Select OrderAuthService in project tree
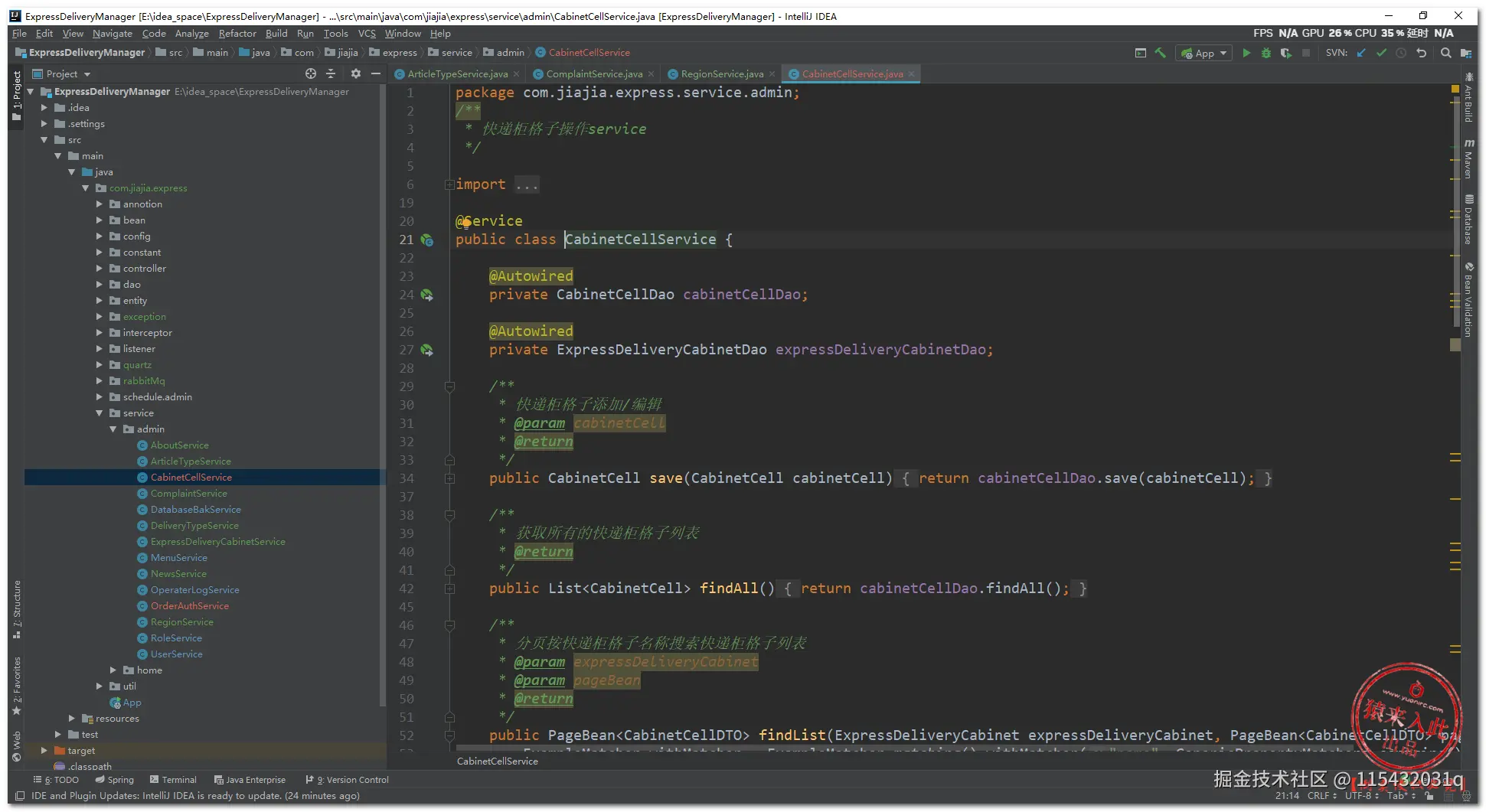The image size is (1486, 812). 189,606
